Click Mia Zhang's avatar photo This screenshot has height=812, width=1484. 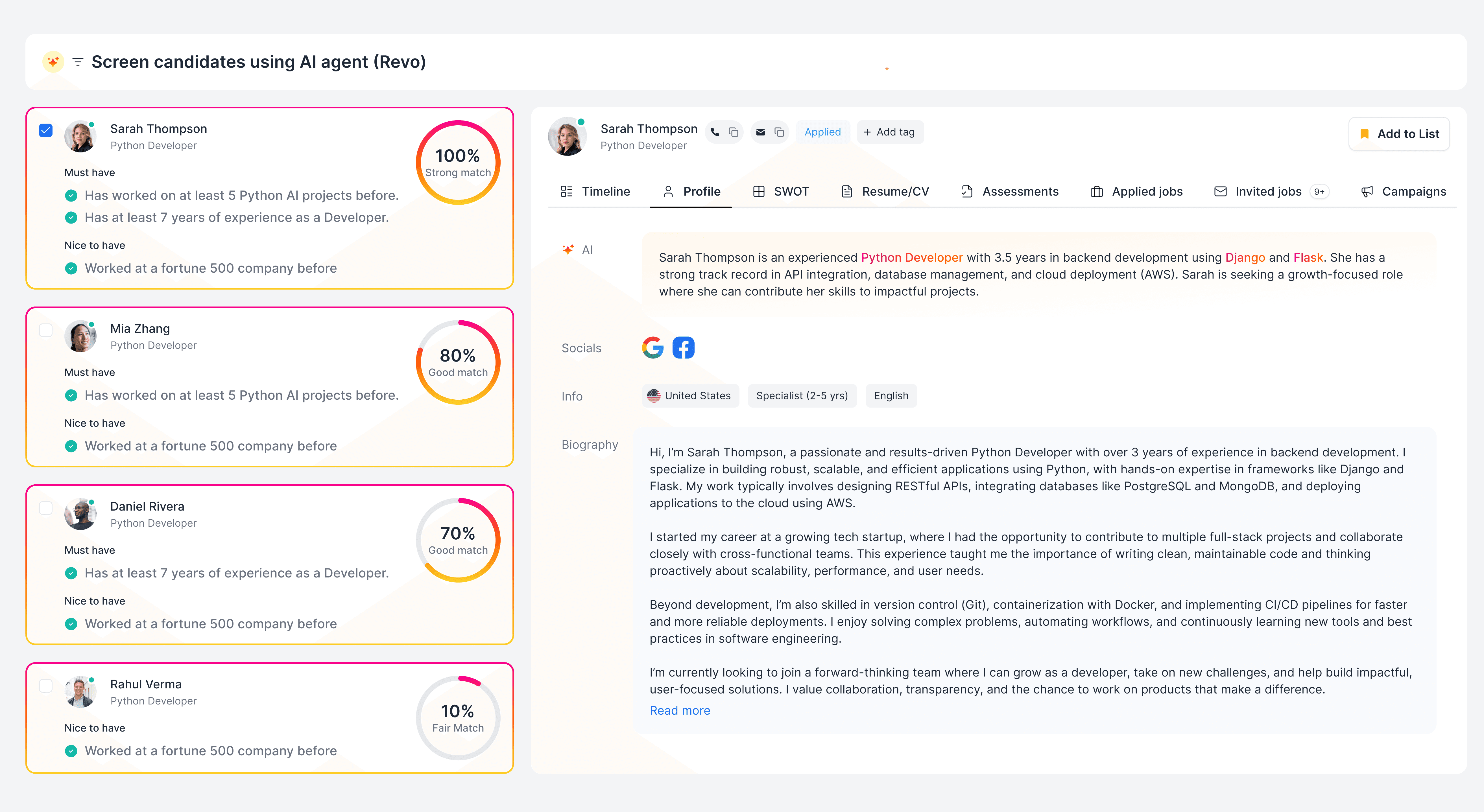pos(80,336)
